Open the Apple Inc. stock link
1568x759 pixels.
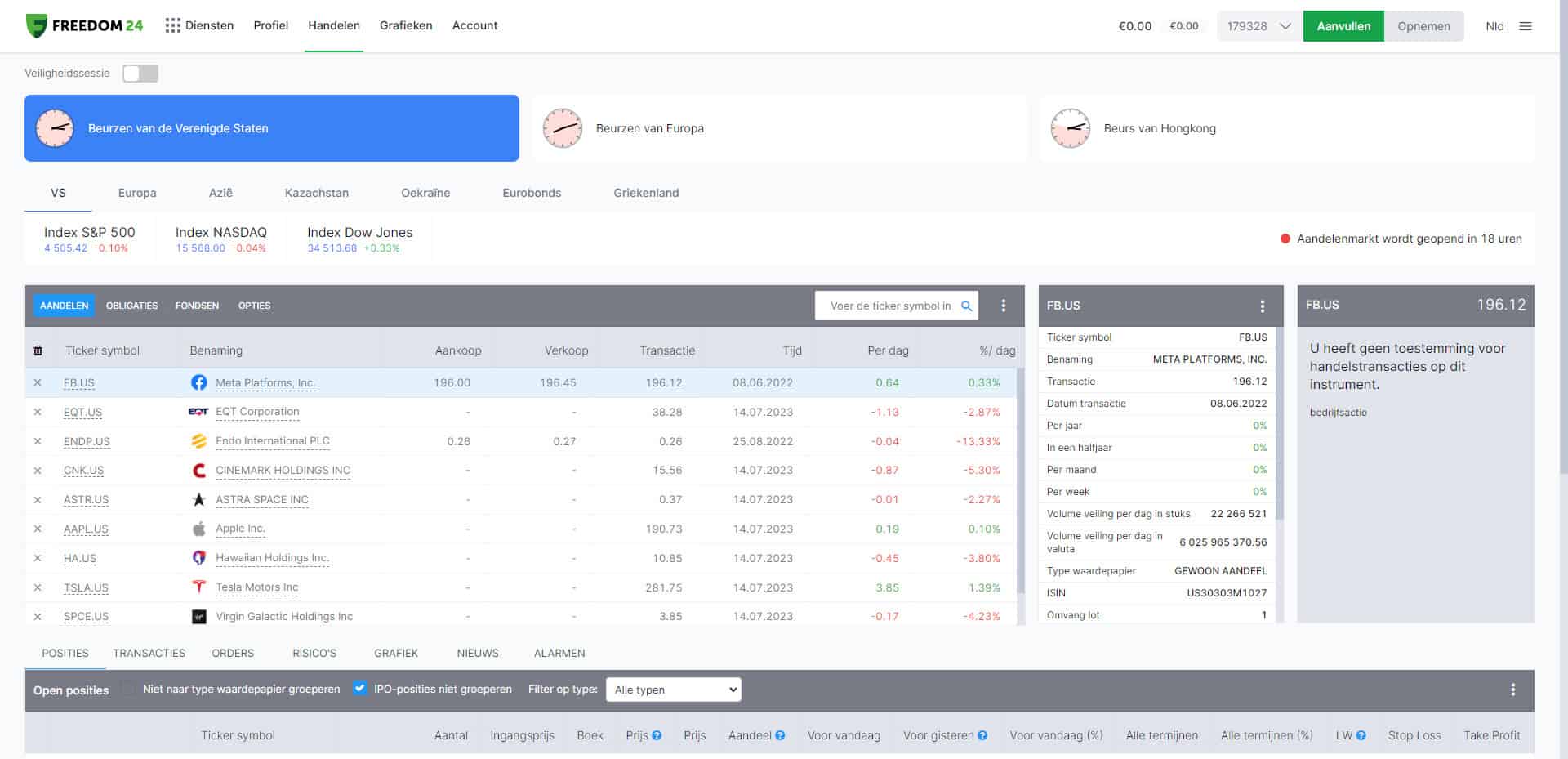pyautogui.click(x=240, y=529)
